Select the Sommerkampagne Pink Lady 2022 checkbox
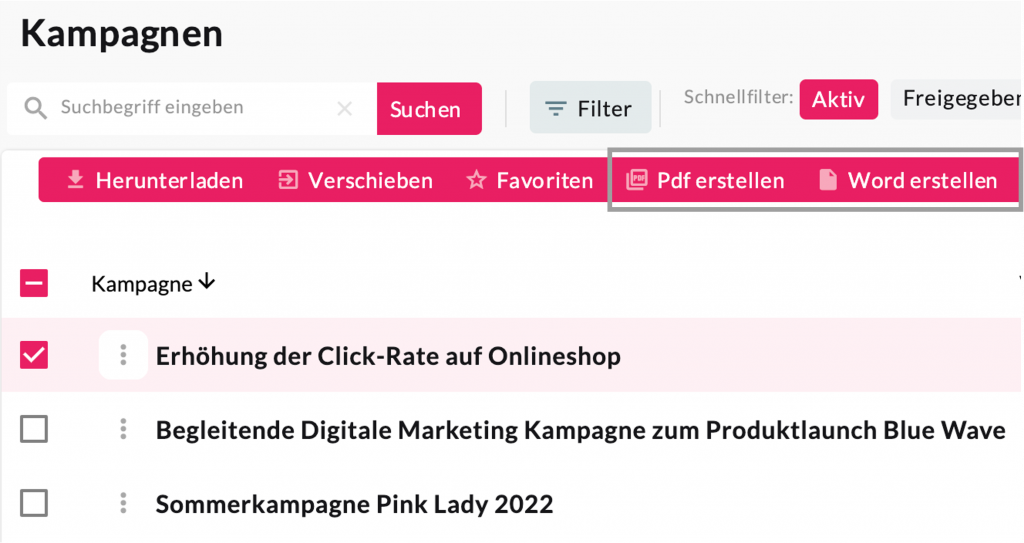This screenshot has width=1024, height=543. coord(34,503)
